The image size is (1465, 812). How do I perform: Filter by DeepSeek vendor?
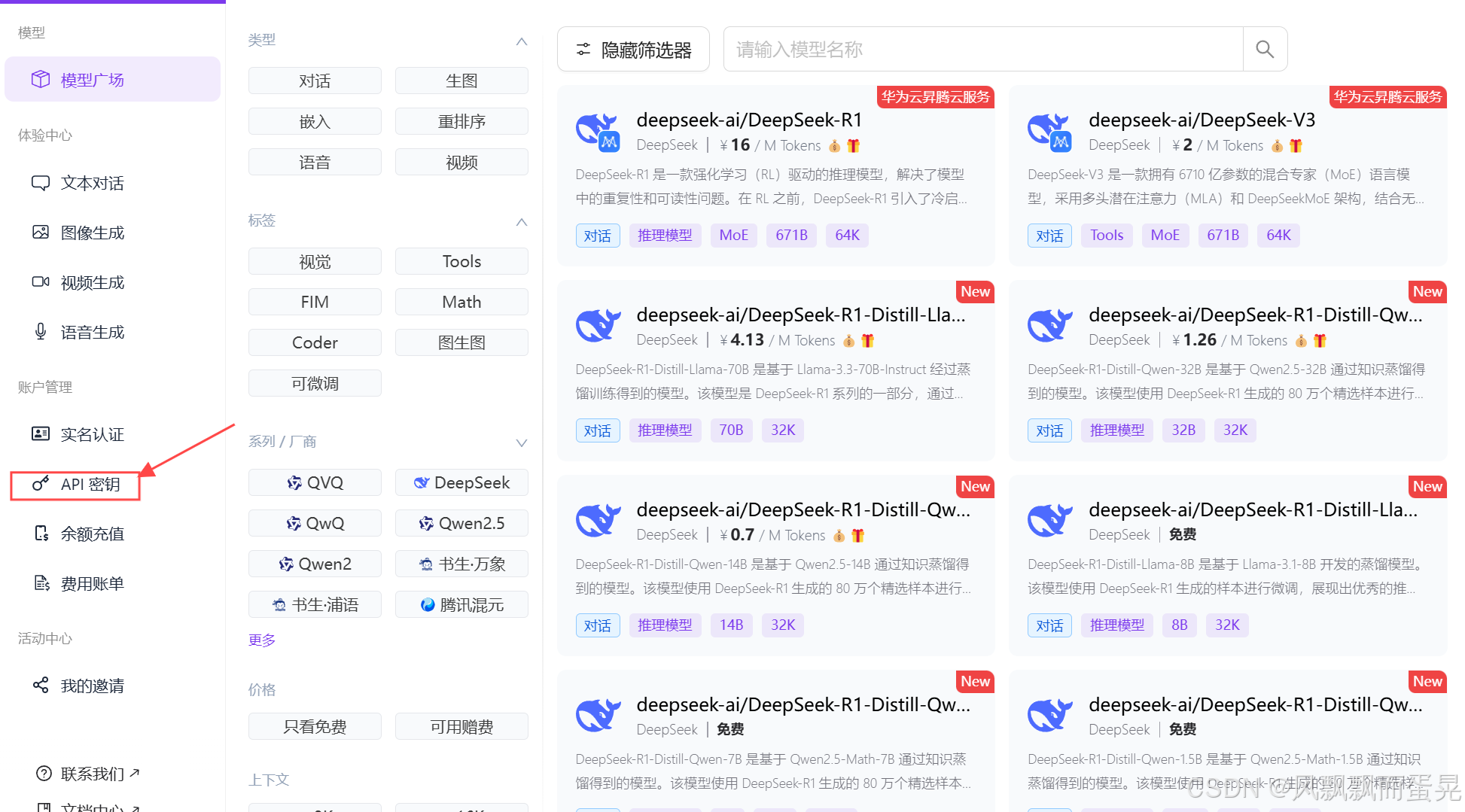[461, 482]
